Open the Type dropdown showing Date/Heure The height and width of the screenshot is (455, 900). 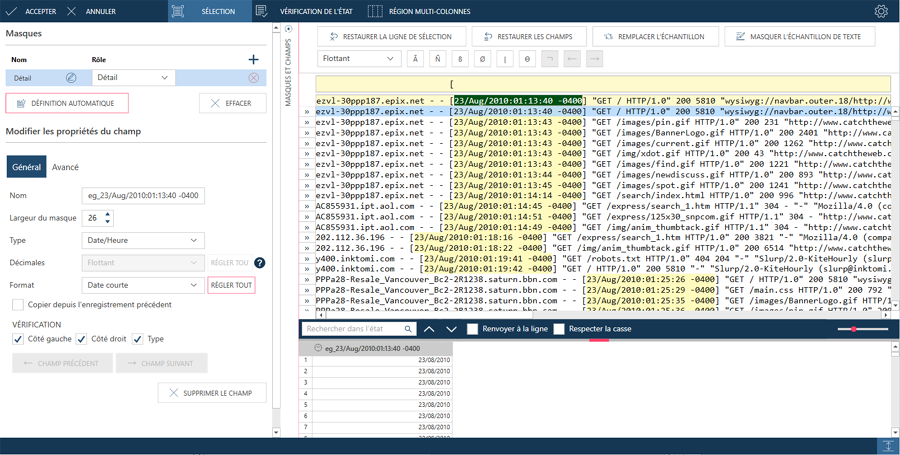pos(143,240)
